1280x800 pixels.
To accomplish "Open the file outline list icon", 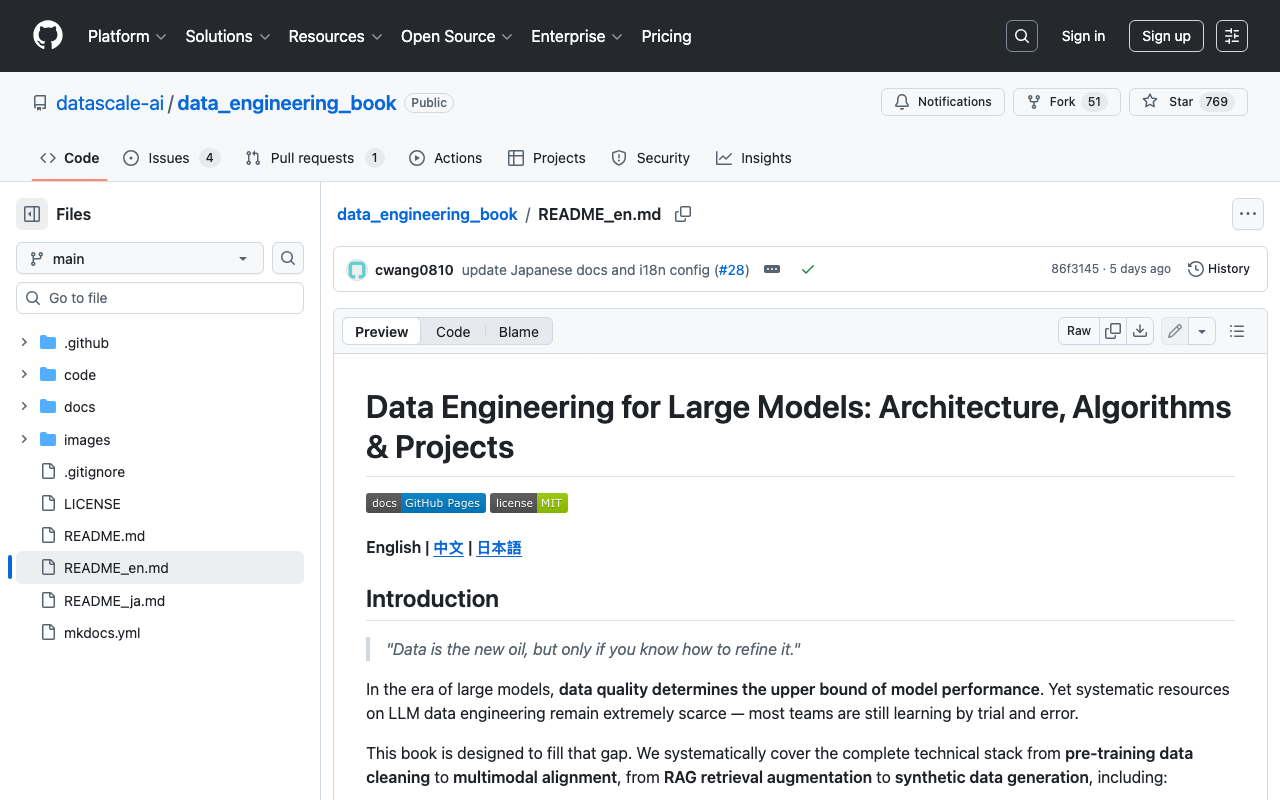I will (1237, 330).
